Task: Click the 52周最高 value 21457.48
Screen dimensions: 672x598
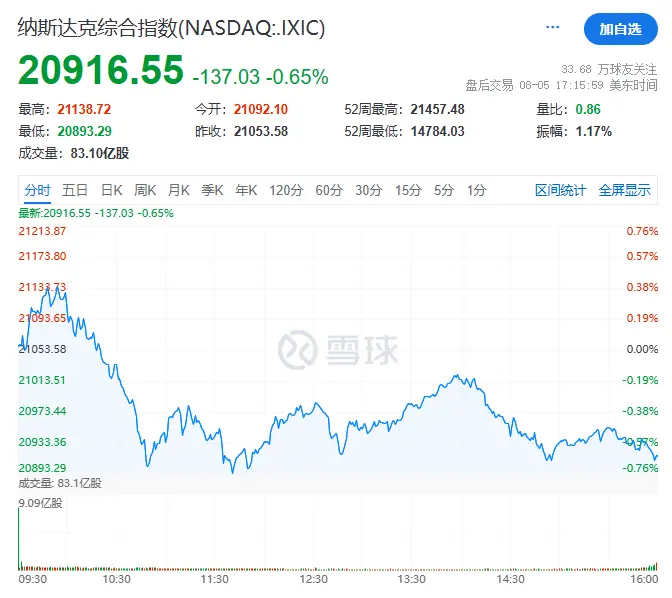Action: 438,109
